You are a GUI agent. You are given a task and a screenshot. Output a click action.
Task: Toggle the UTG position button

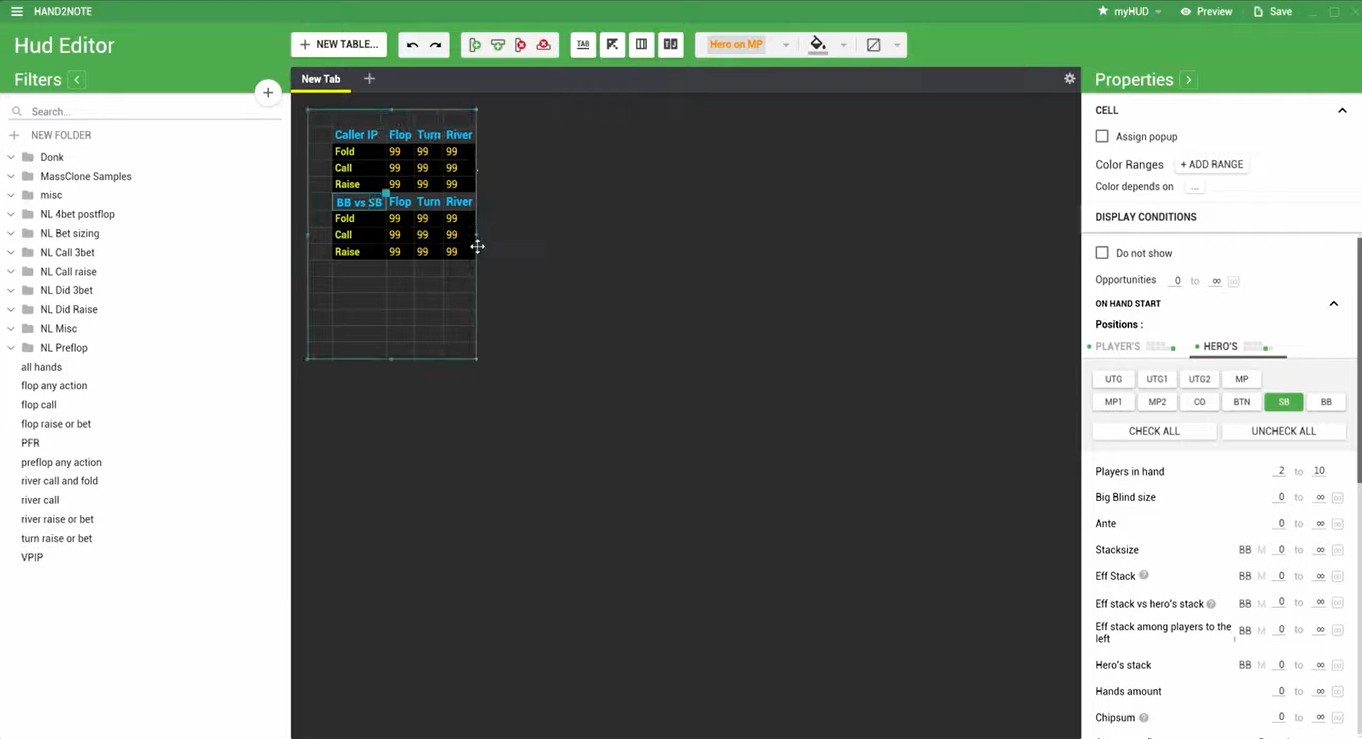(1113, 379)
